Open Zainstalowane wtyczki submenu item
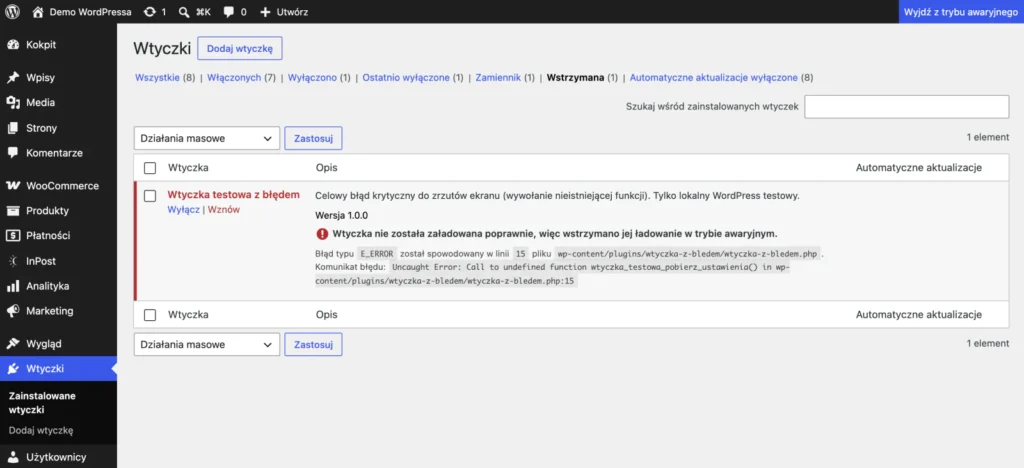 (42, 403)
